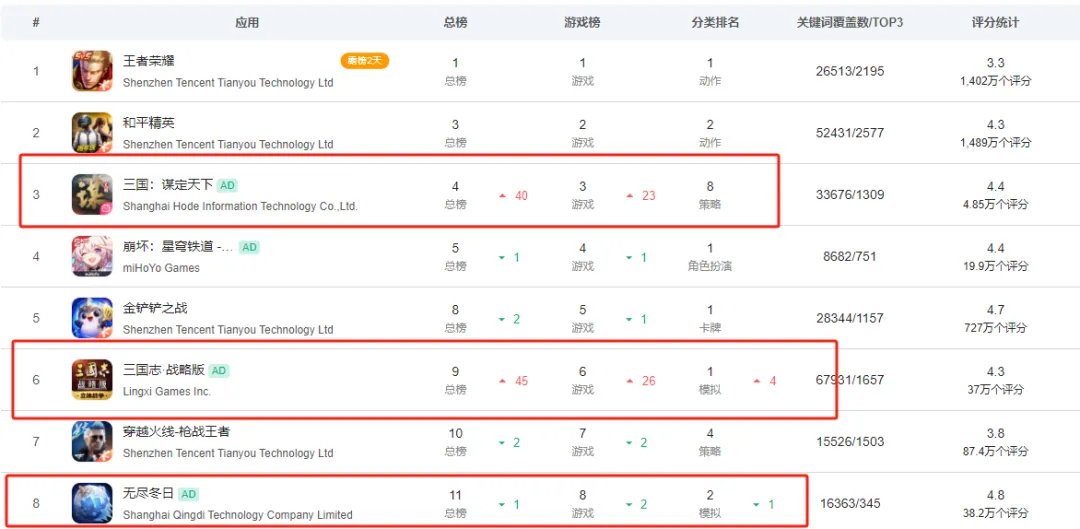Click the 关键词覆盖数/TOP3 column header
This screenshot has height=529, width=1080.
point(849,23)
